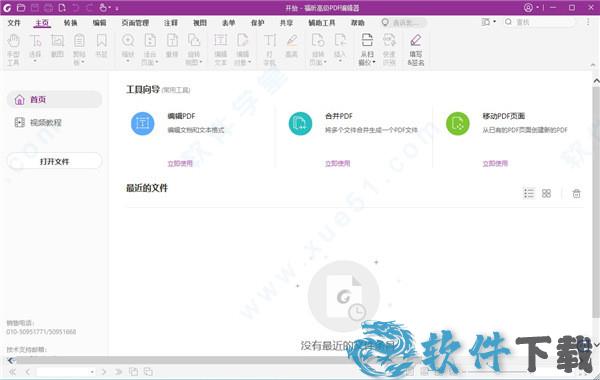Switch recent files to thumbnail grid view
The height and width of the screenshot is (380, 600).
pos(546,193)
